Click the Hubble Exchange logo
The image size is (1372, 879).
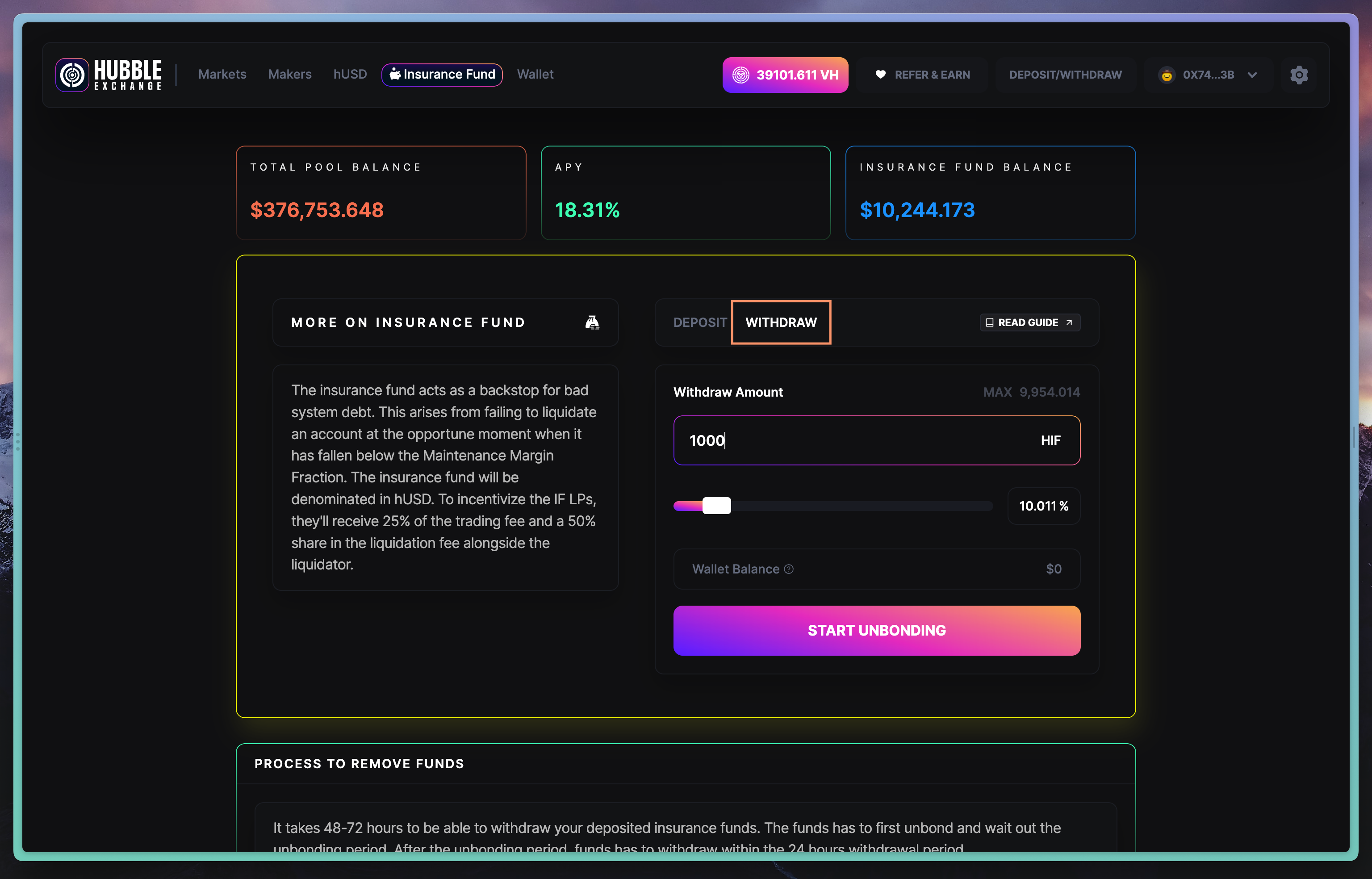coord(109,75)
